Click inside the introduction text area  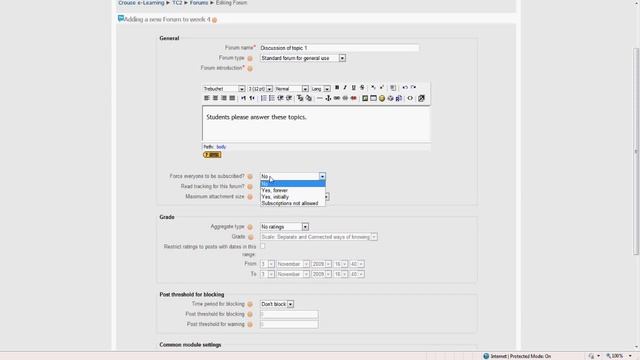pyautogui.click(x=316, y=124)
